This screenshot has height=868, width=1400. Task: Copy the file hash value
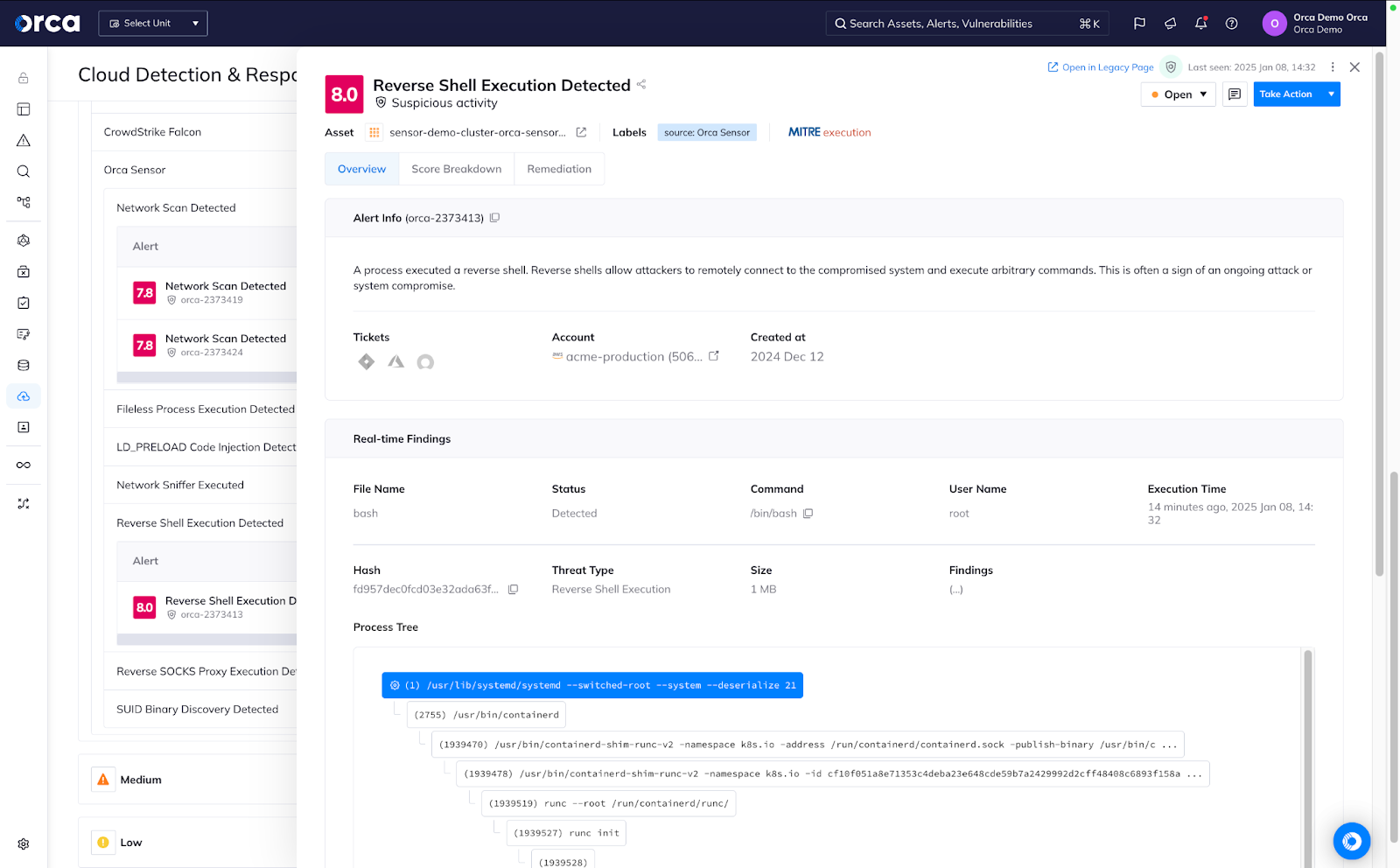[513, 590]
